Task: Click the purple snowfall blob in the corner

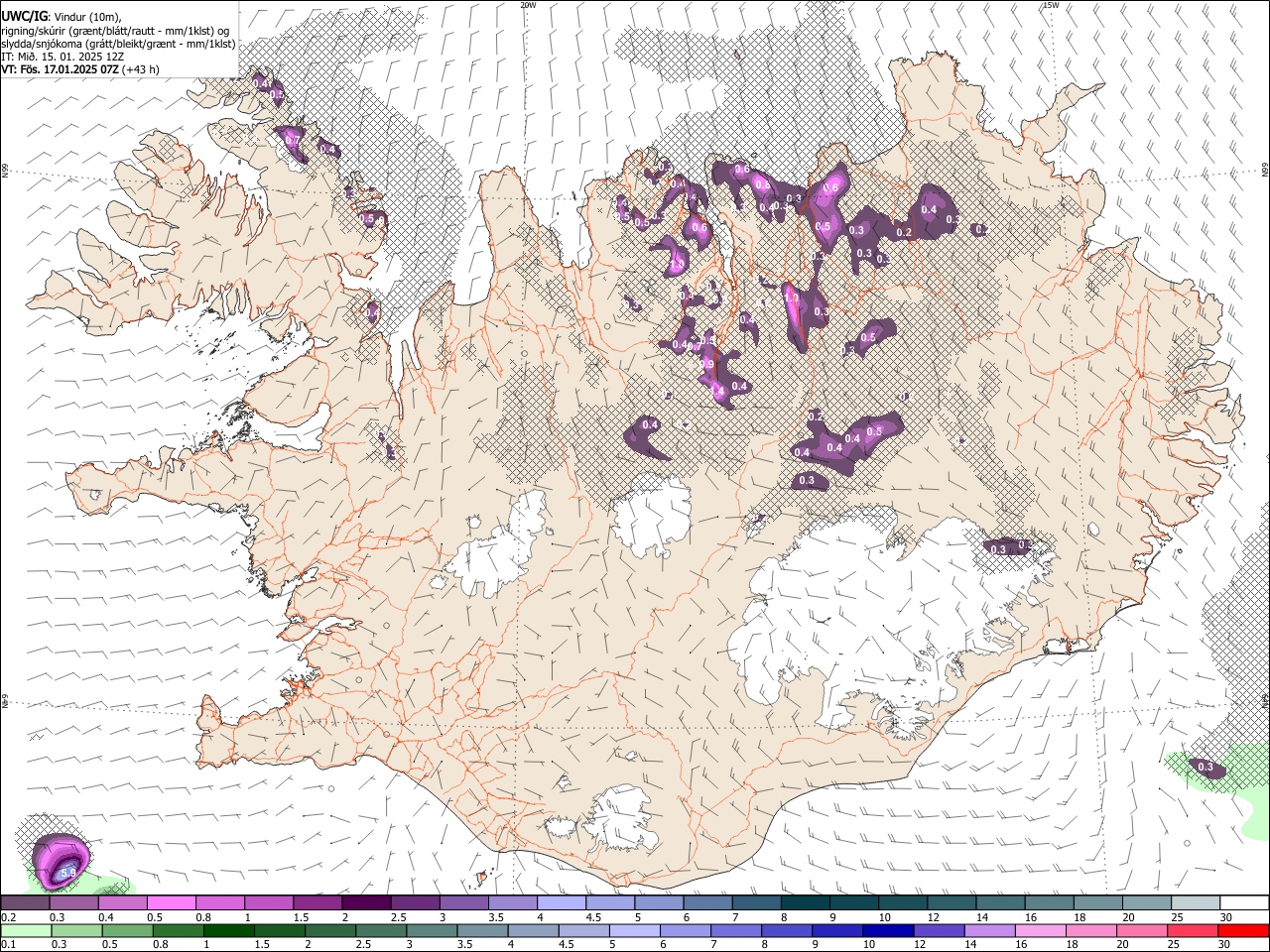Action: coord(62,861)
